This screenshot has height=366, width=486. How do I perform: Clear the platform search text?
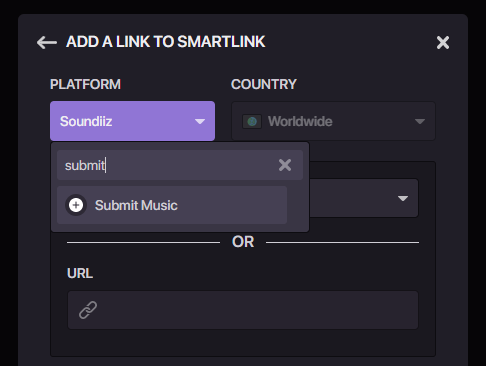[x=285, y=165]
